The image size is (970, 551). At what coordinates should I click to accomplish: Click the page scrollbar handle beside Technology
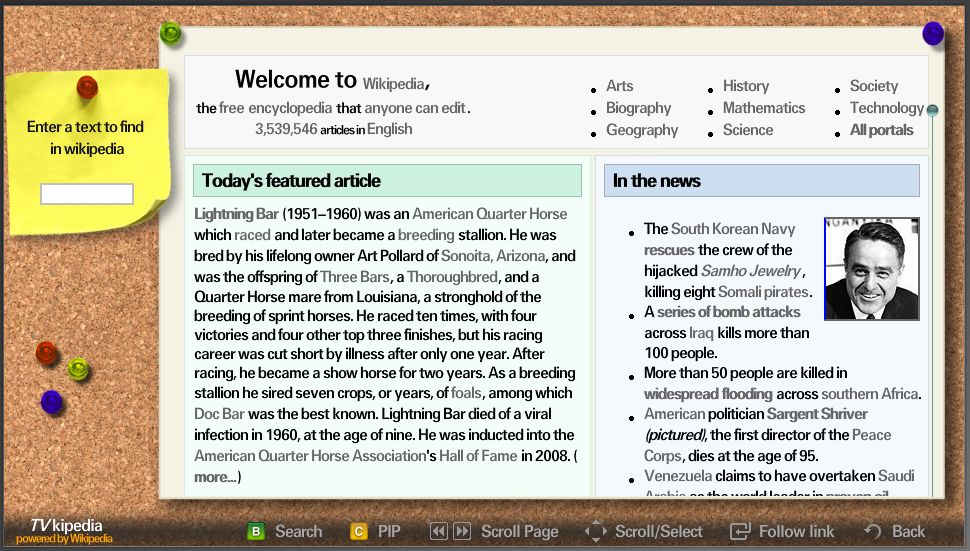coord(932,110)
